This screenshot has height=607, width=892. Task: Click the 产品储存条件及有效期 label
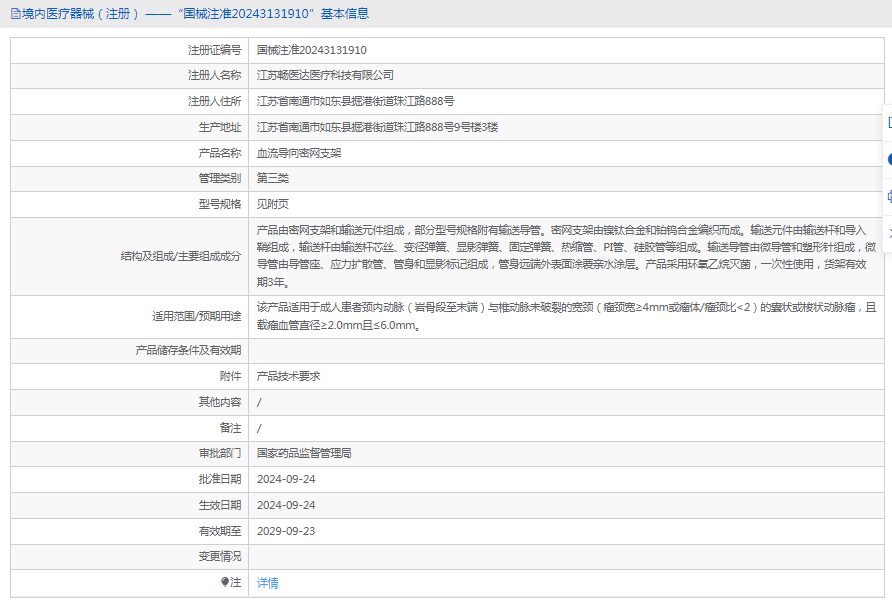188,350
